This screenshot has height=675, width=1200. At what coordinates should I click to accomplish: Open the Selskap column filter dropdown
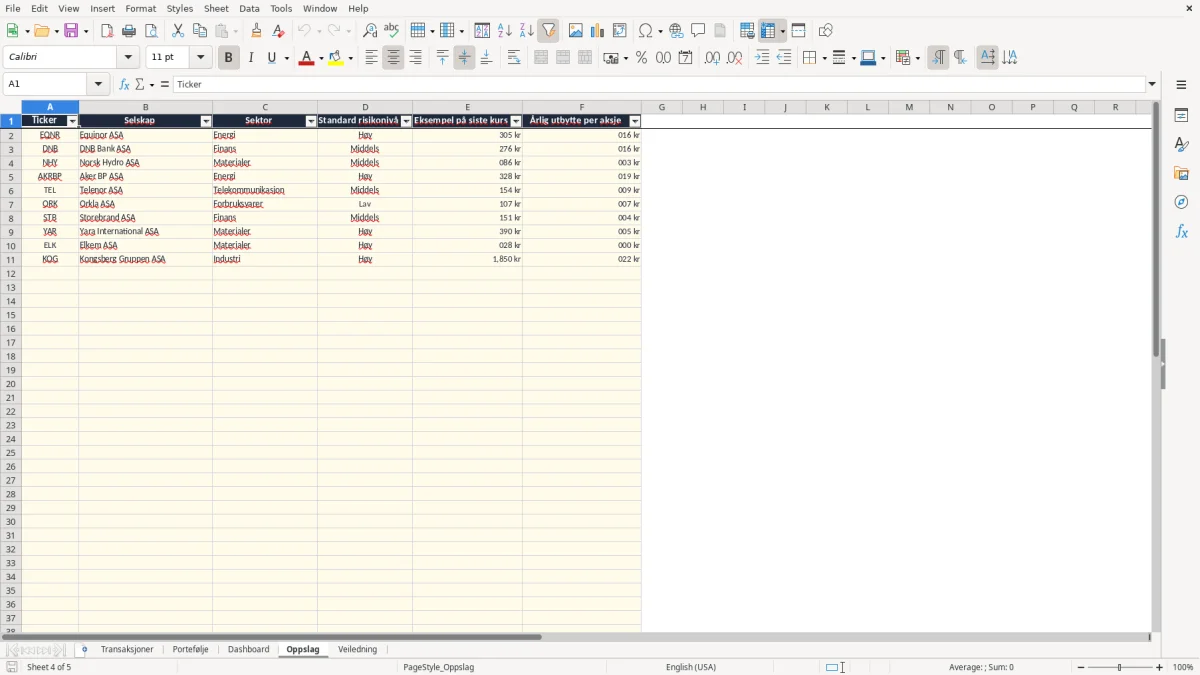[x=206, y=121]
